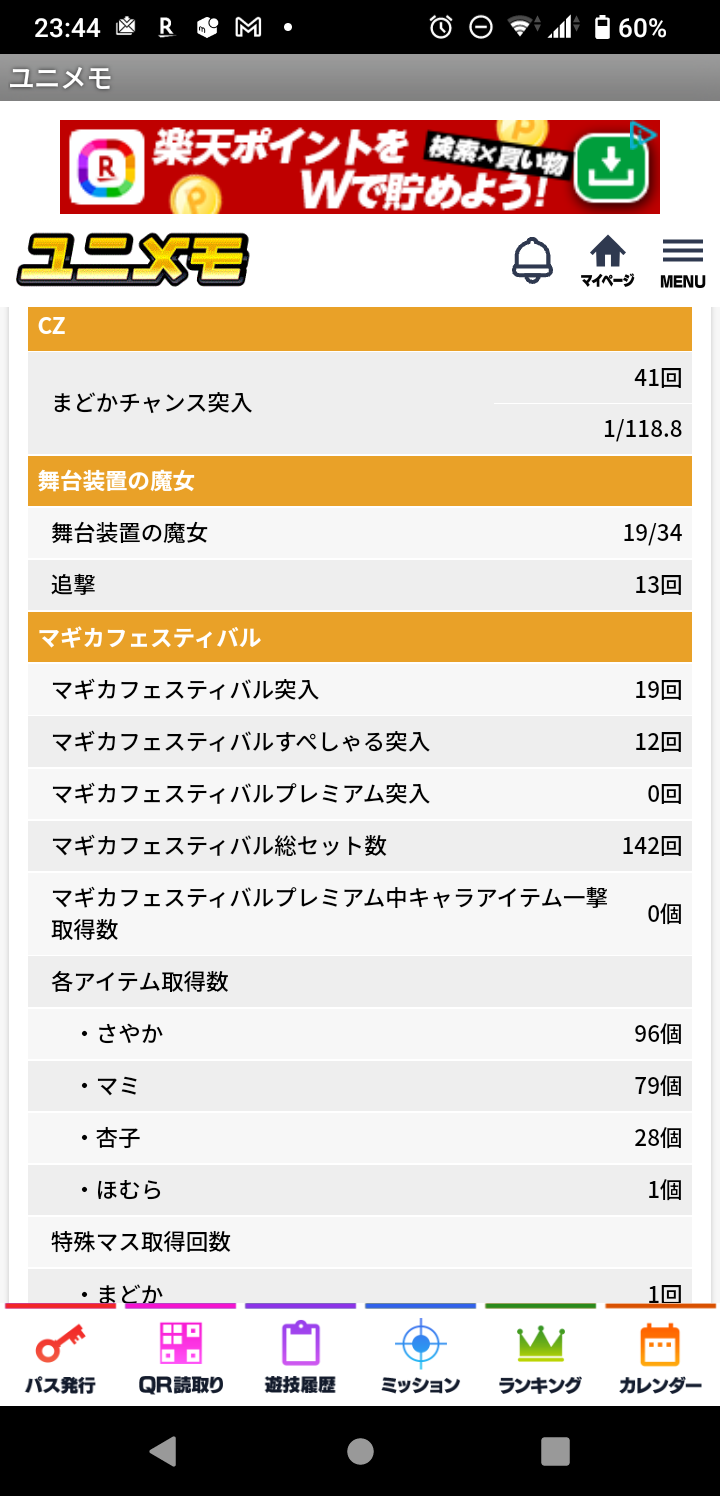This screenshot has width=720, height=1496.
Task: Tap Android back navigation button
Action: click(163, 1450)
